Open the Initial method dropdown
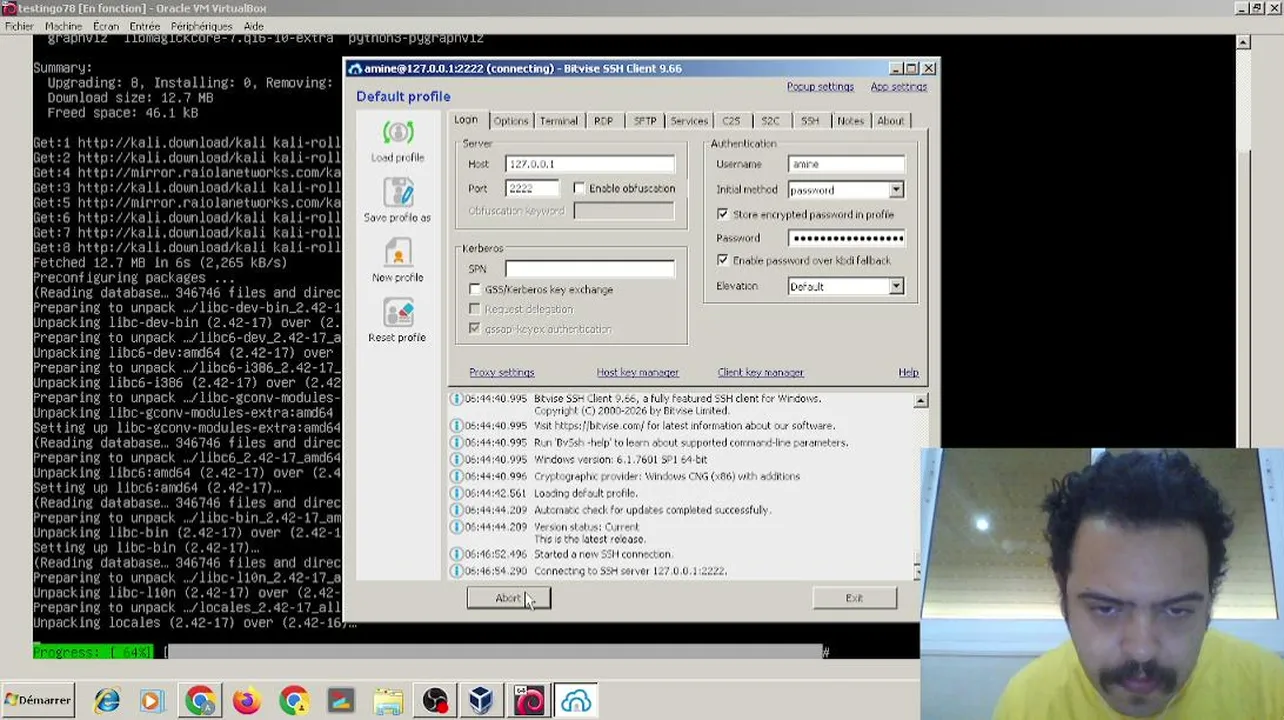 click(x=896, y=190)
